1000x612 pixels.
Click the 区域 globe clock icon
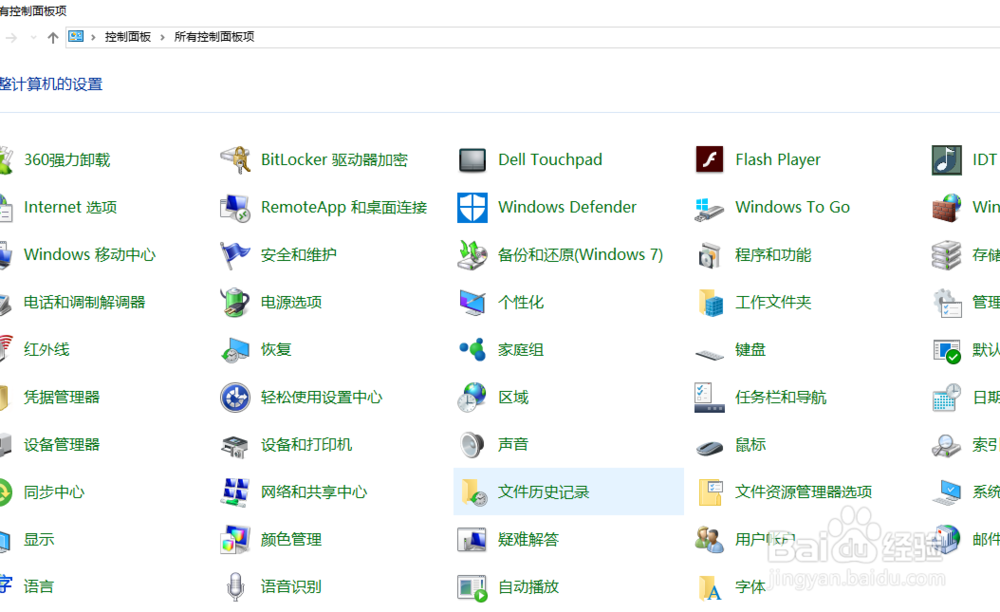(472, 397)
